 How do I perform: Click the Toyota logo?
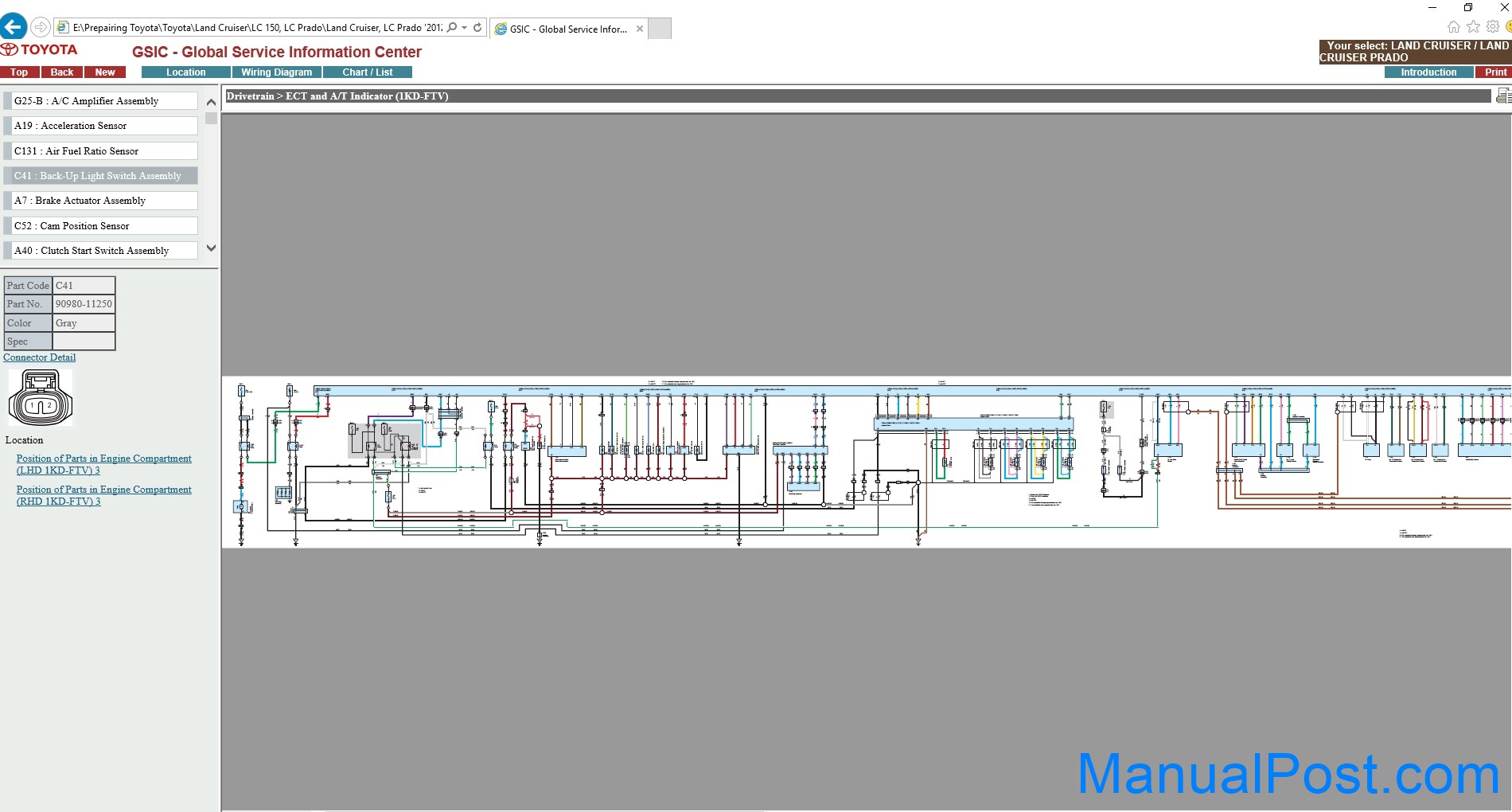pos(40,49)
